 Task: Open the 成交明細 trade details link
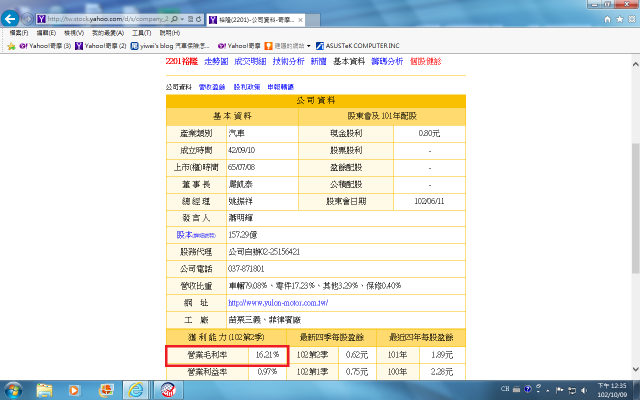pyautogui.click(x=250, y=62)
